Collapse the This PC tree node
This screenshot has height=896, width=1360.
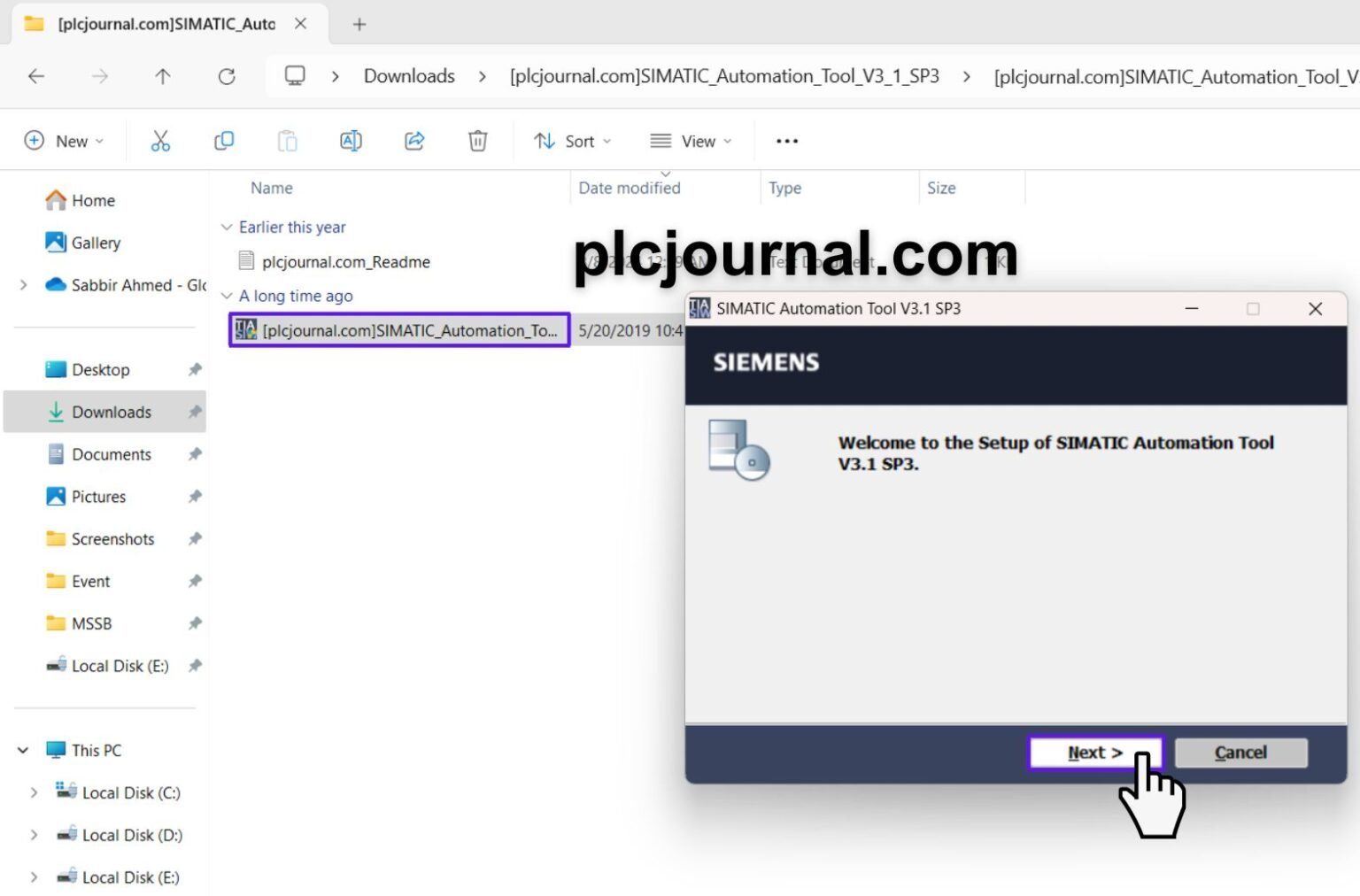23,750
